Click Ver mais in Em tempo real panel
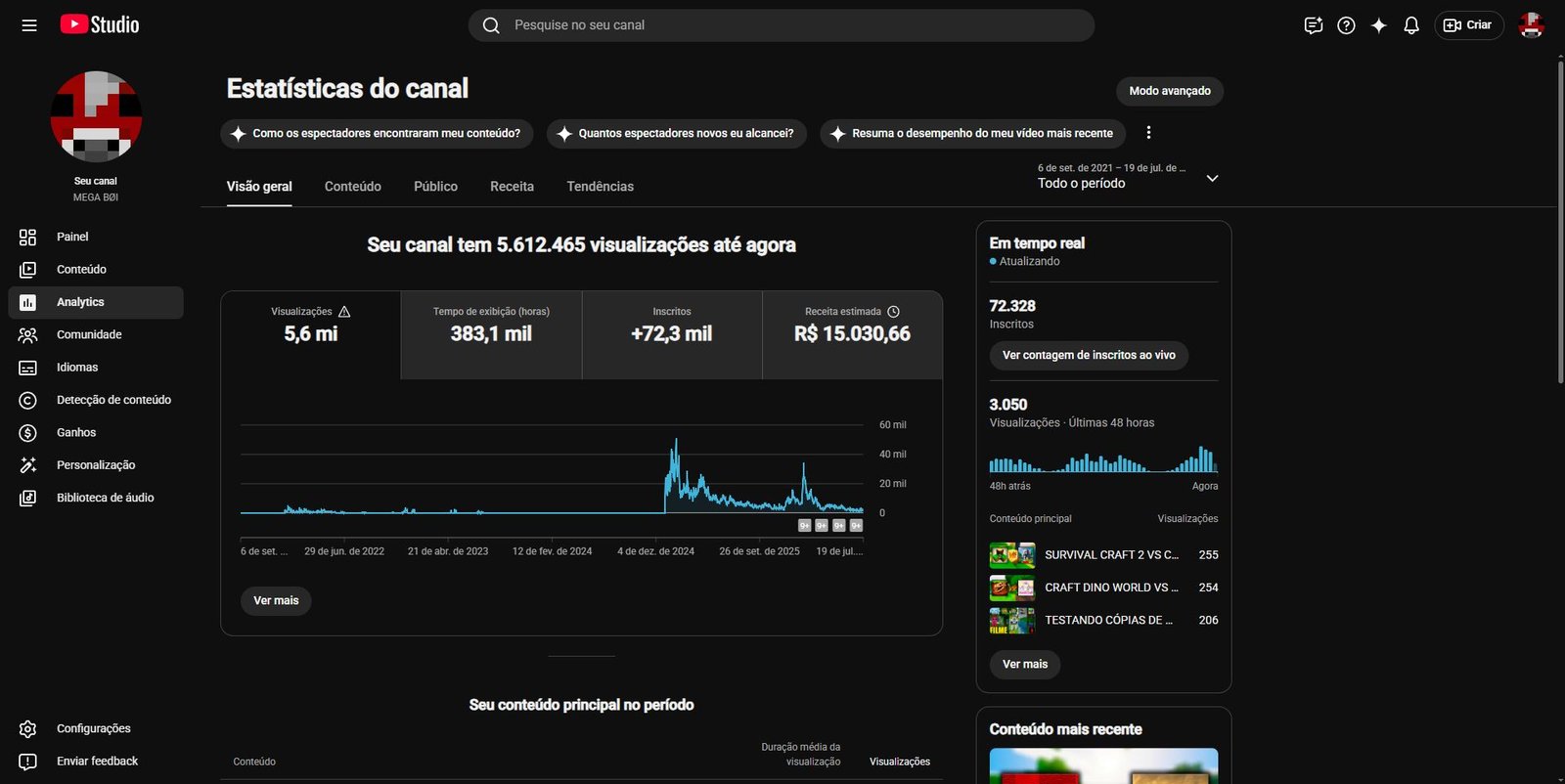 1024,664
